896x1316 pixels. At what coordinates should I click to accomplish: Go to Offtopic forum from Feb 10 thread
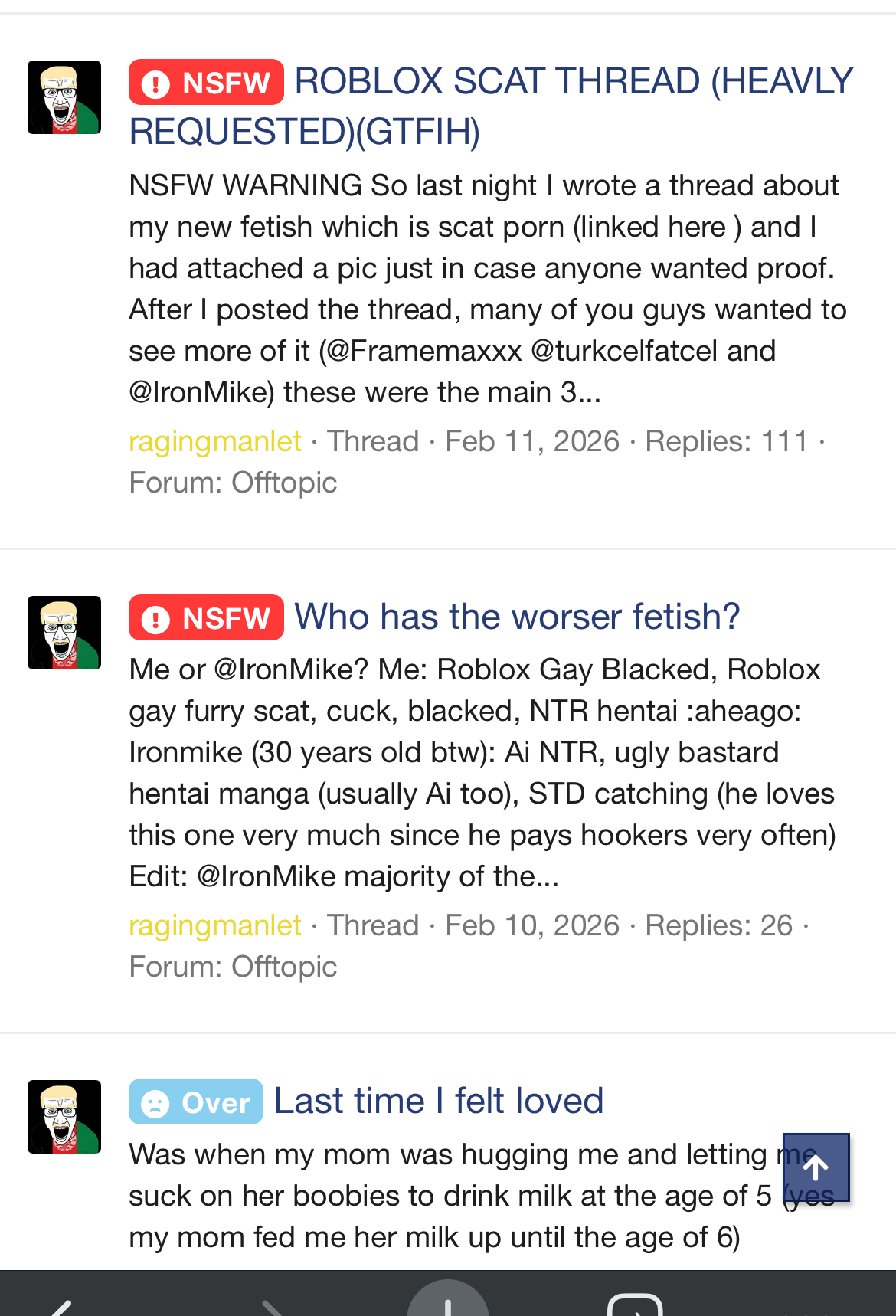point(283,967)
